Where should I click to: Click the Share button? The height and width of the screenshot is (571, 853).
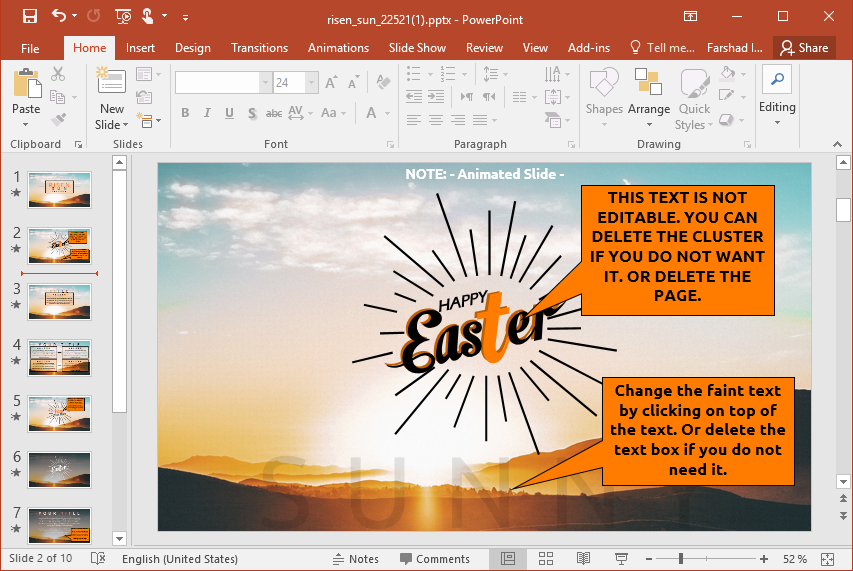coord(804,47)
